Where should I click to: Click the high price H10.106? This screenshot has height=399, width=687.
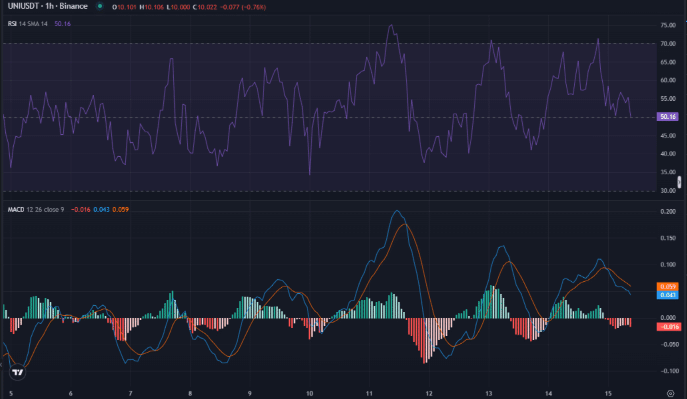152,7
